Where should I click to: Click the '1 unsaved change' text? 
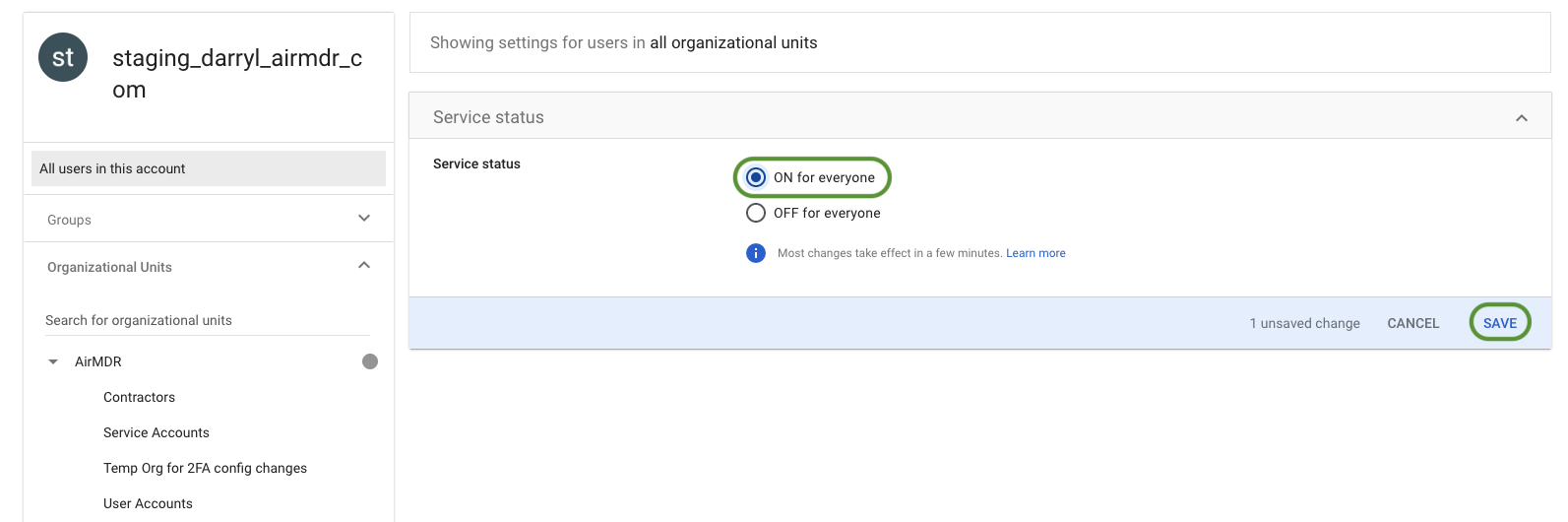coord(1305,323)
